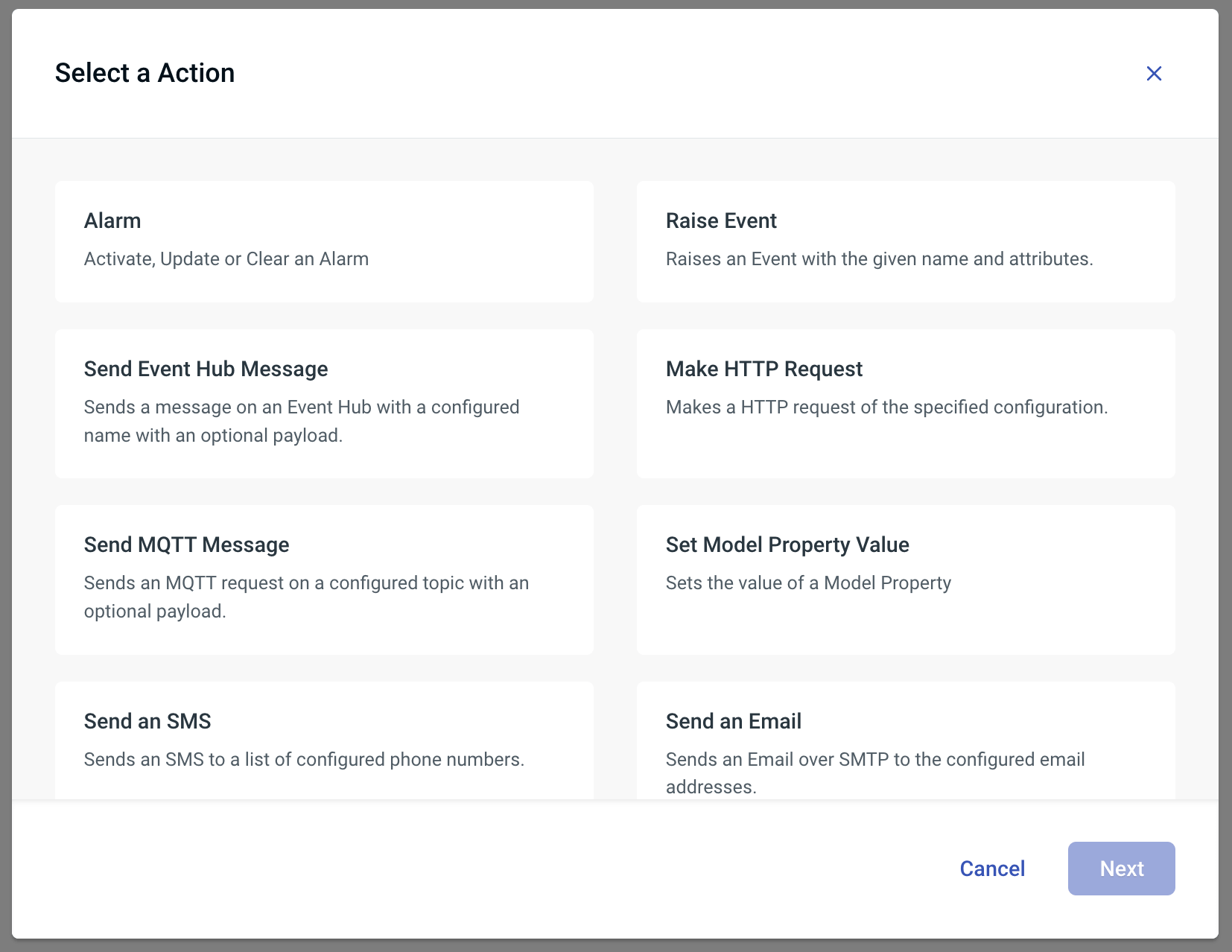Viewport: 1232px width, 952px height.
Task: Select the Make HTTP Request card
Action: [x=906, y=404]
